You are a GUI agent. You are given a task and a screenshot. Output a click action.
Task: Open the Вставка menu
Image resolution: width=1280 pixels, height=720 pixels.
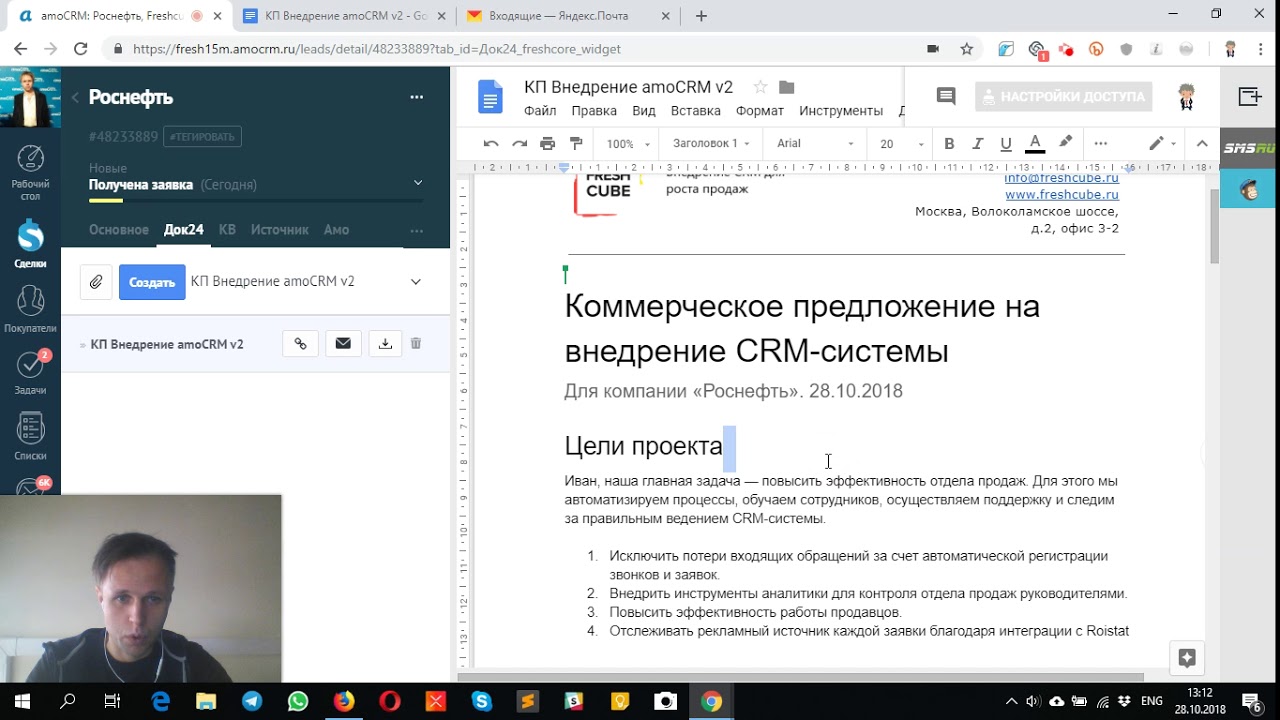point(696,111)
